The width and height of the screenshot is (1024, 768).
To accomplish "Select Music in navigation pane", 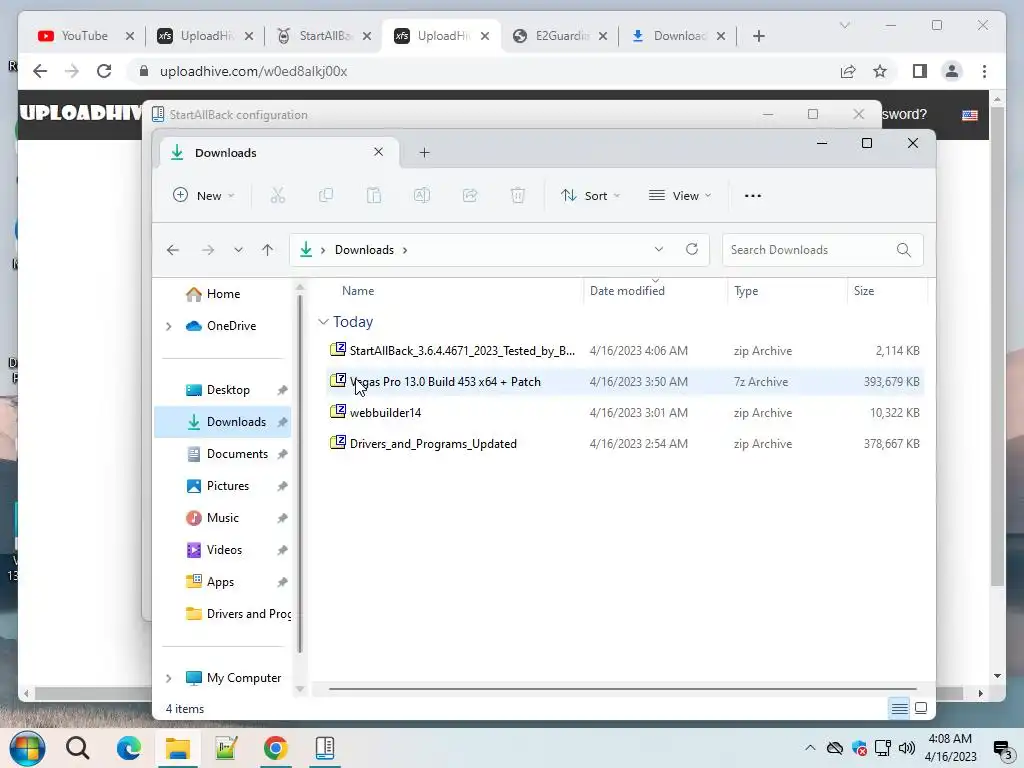I will coord(223,518).
